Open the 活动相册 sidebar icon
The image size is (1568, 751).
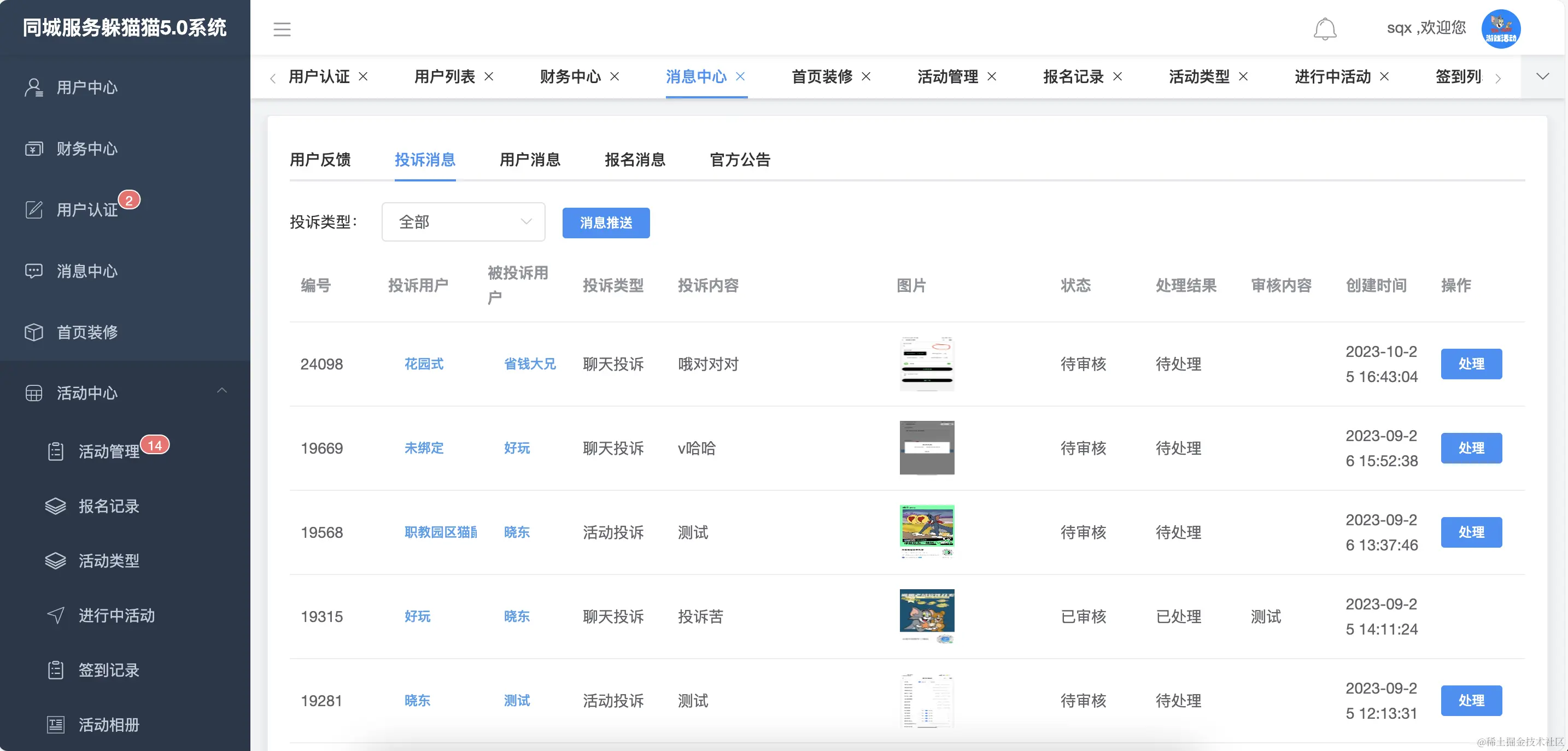(56, 724)
